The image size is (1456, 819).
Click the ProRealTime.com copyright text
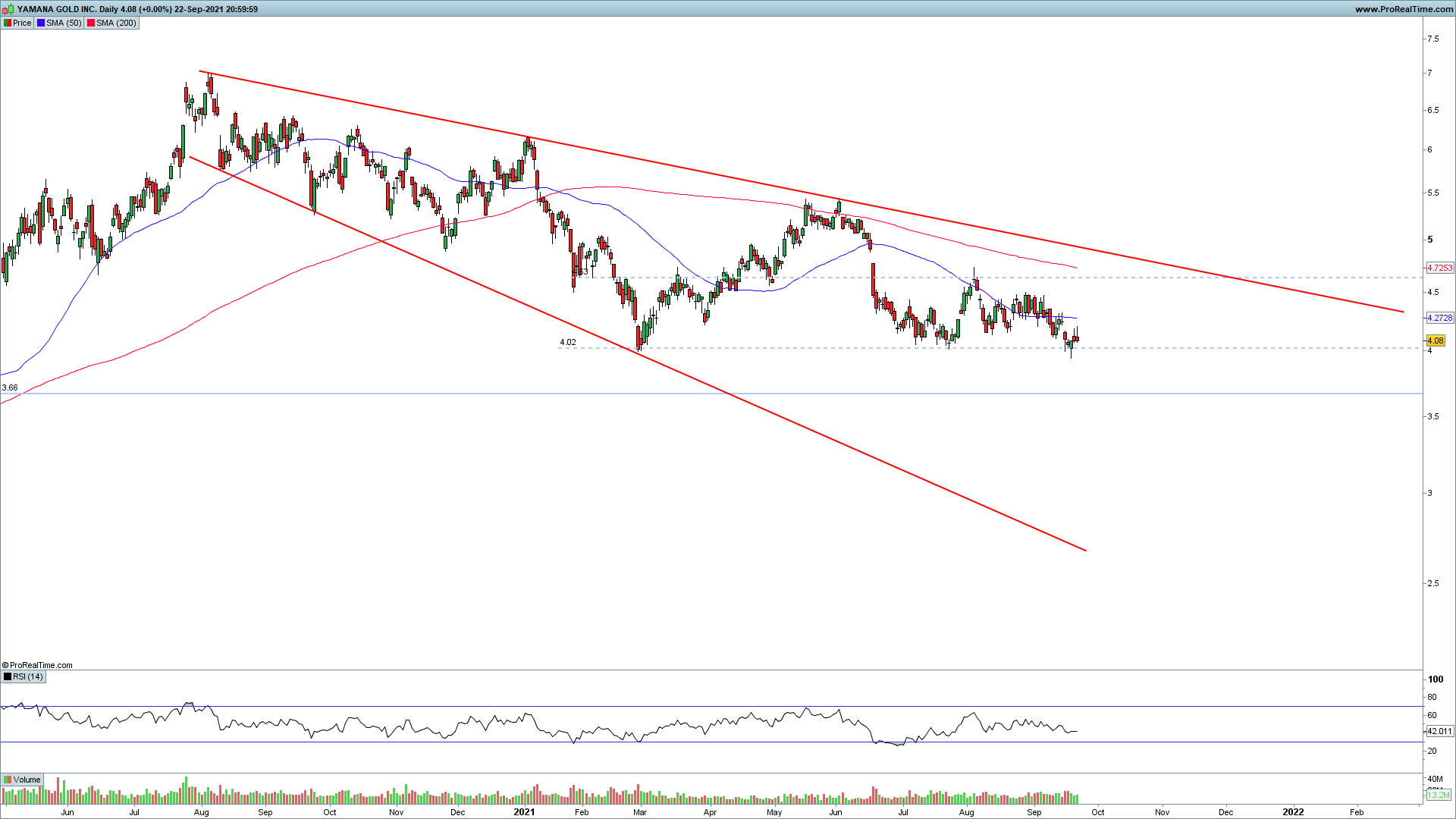[38, 665]
